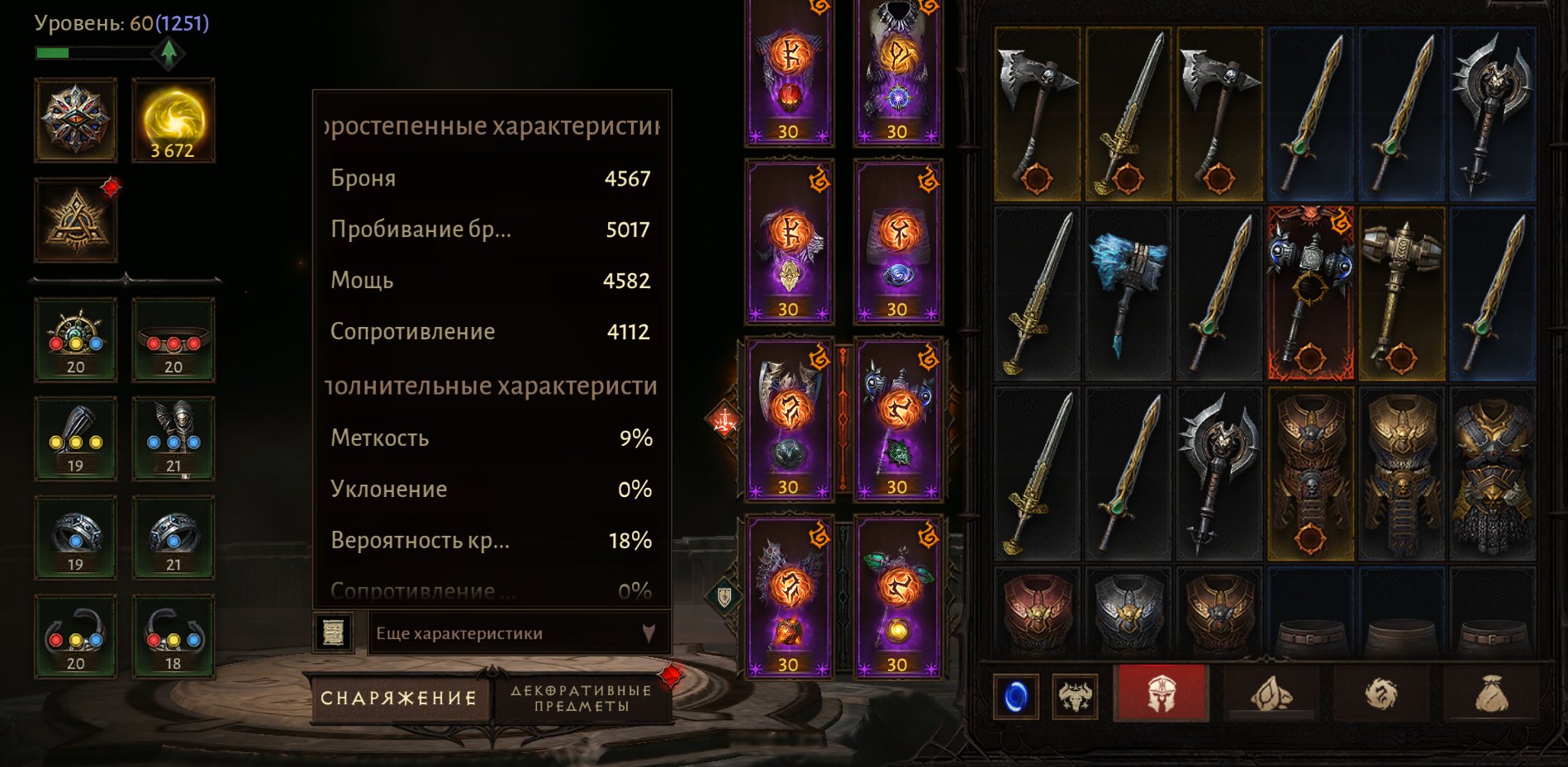
Task: Expand the Еще характеристики dropdown
Action: point(518,633)
